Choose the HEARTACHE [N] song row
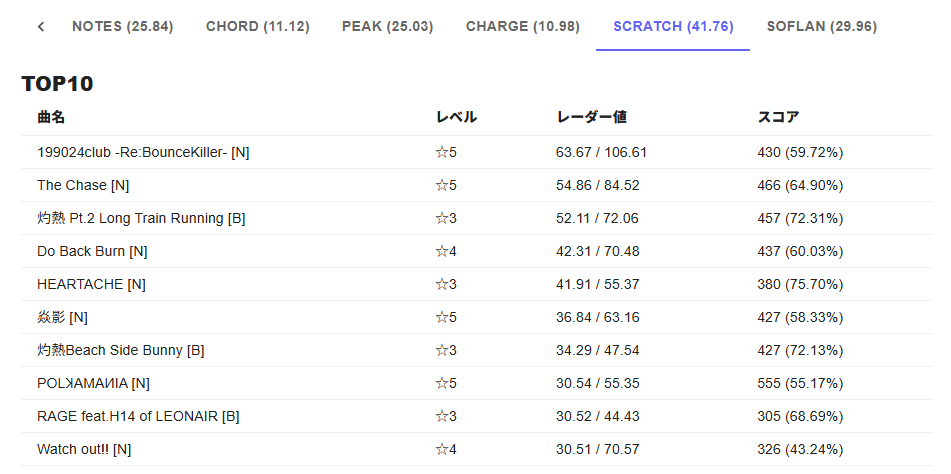 [x=91, y=284]
